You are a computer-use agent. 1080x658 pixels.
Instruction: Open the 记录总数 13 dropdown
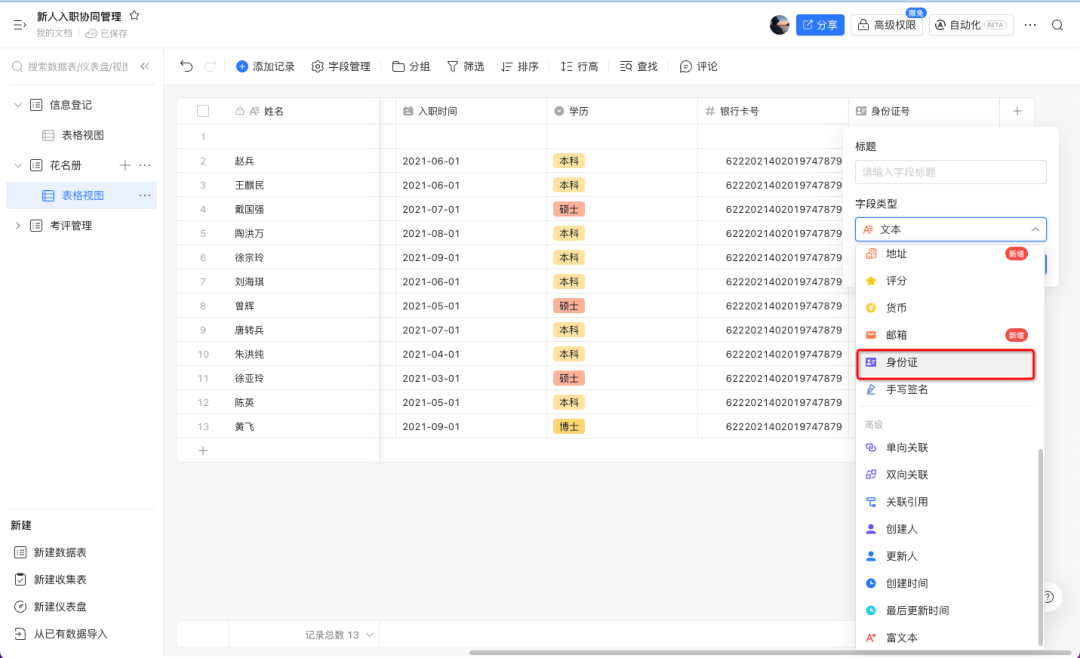[340, 635]
